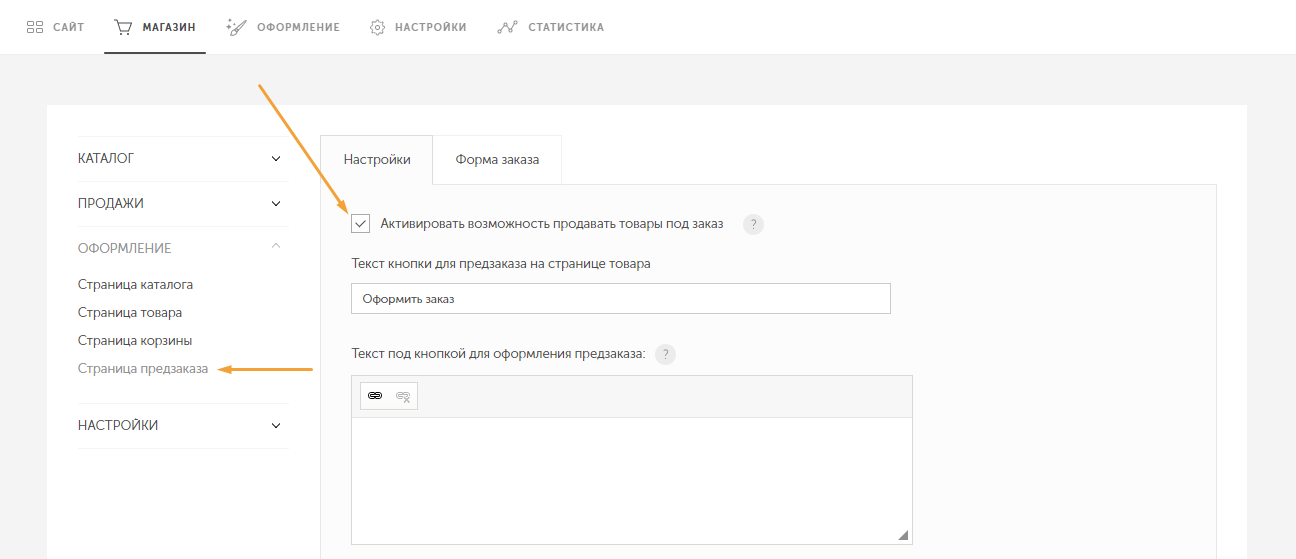The width and height of the screenshot is (1296, 559).
Task: Click the resize handle of the text editor
Action: tap(903, 535)
